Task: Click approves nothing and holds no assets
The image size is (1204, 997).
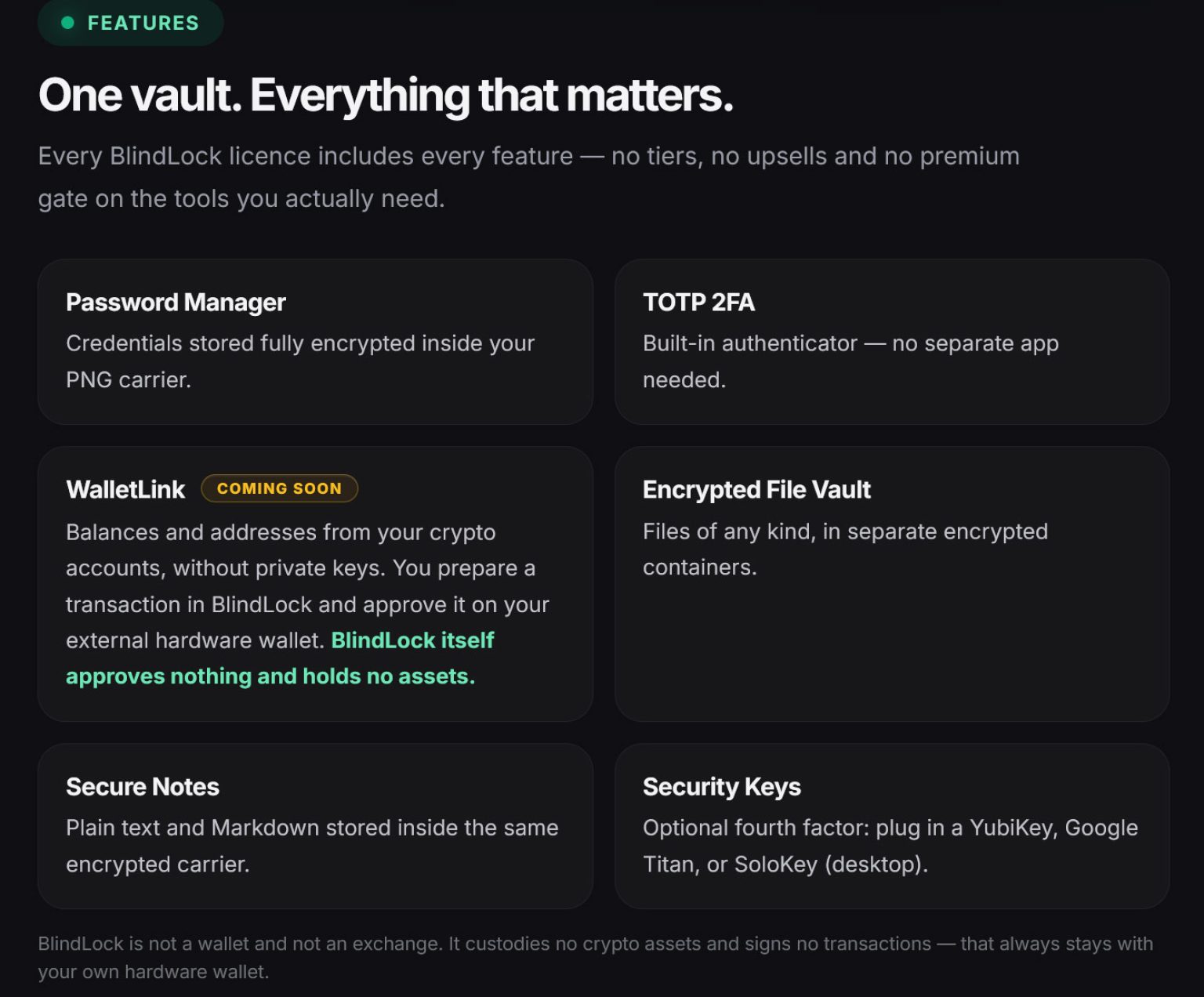Action: click(270, 676)
